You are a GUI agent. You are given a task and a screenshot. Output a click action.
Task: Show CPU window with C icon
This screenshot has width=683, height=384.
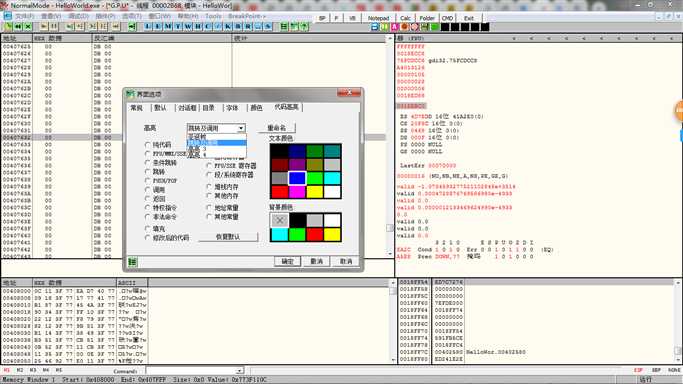(x=208, y=27)
